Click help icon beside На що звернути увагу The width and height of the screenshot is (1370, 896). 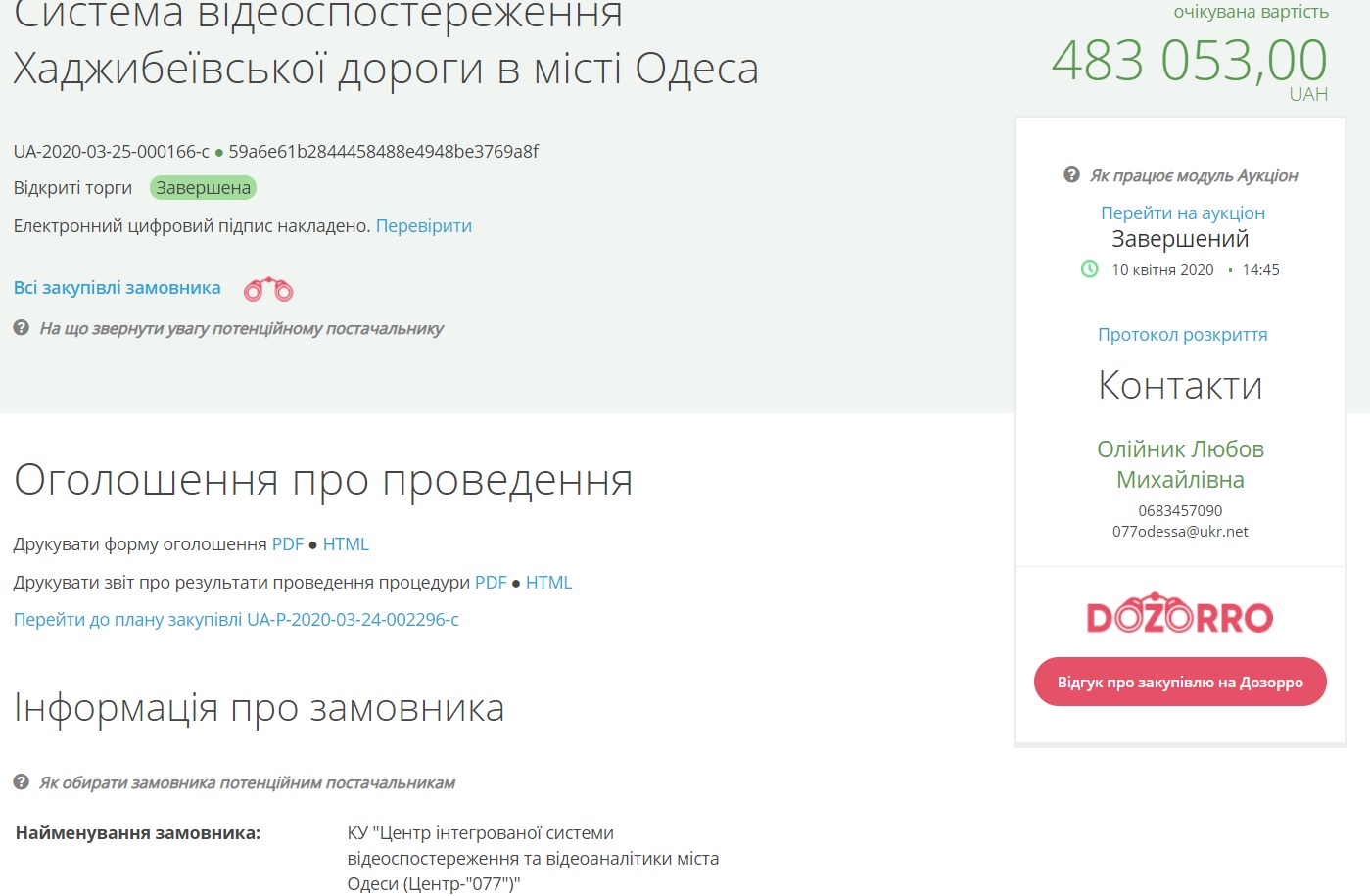(x=21, y=328)
